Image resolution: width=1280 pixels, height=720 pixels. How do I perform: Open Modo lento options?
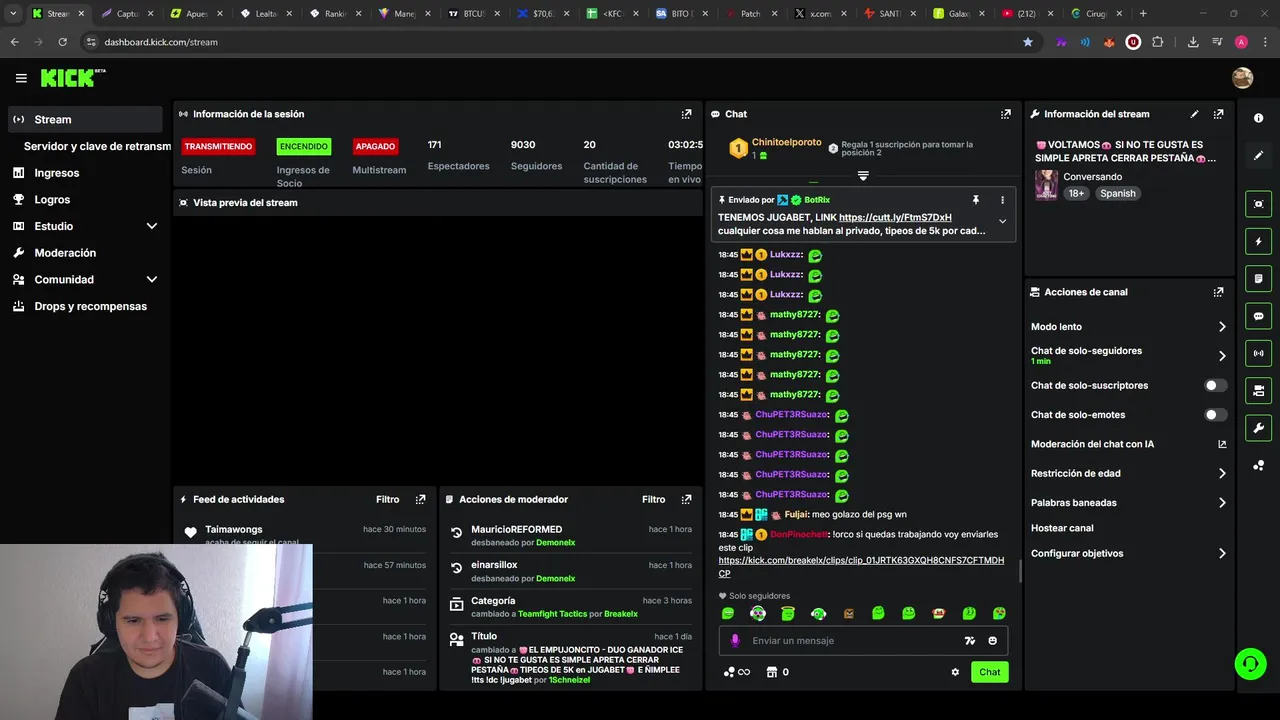[1128, 327]
